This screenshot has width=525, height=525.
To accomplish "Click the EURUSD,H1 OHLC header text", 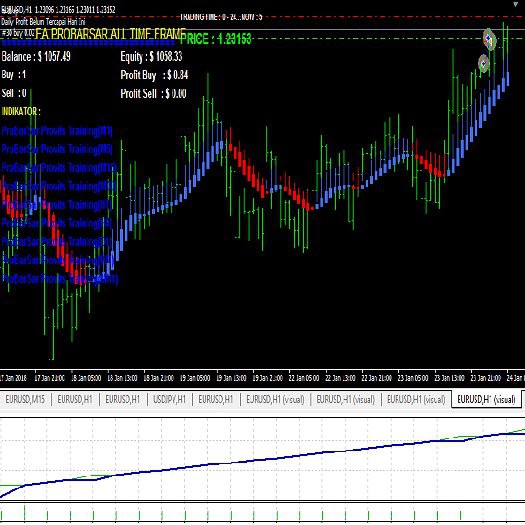I will (58, 10).
